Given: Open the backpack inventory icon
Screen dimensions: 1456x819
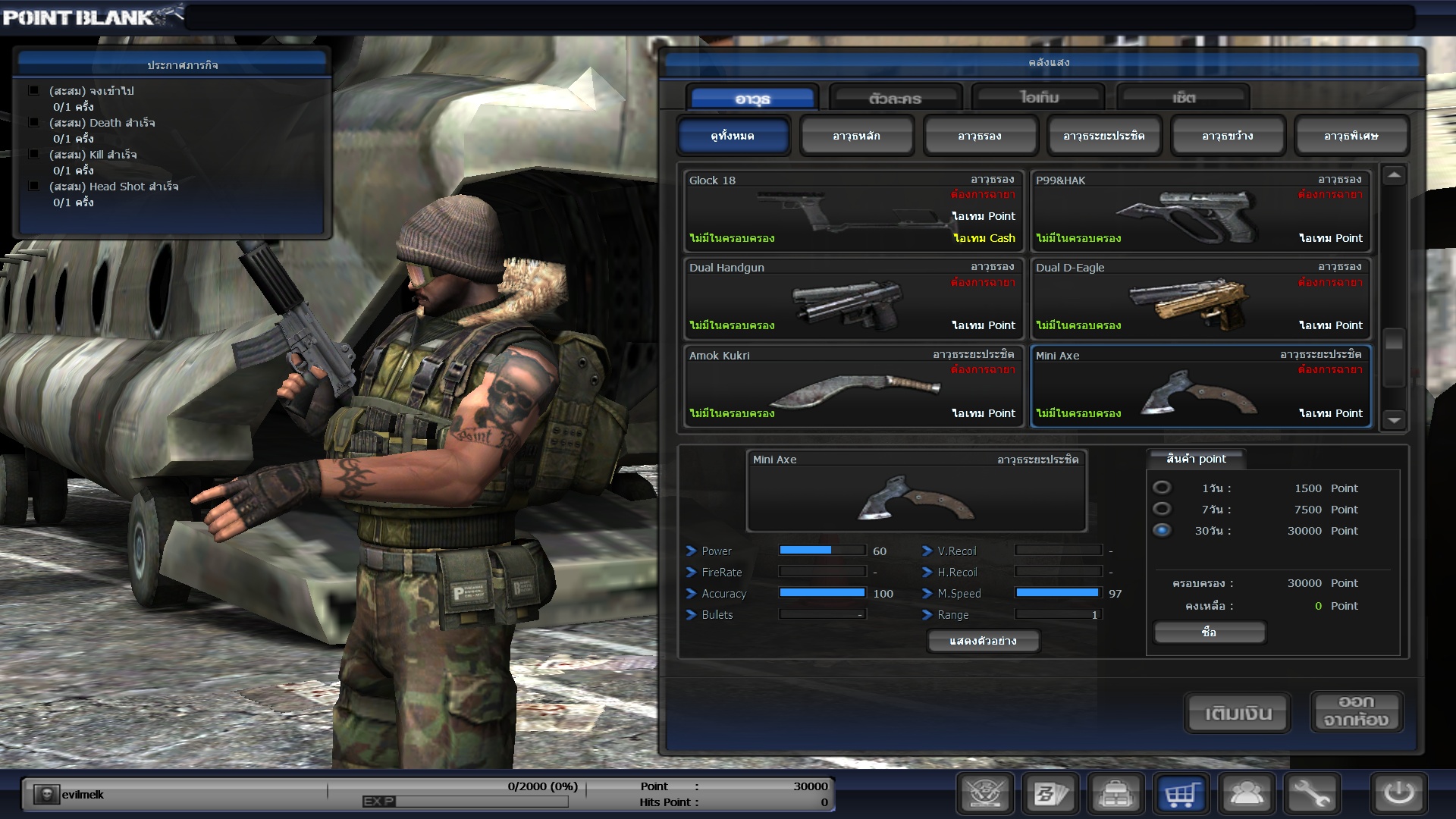Looking at the screenshot, I should (x=1116, y=794).
